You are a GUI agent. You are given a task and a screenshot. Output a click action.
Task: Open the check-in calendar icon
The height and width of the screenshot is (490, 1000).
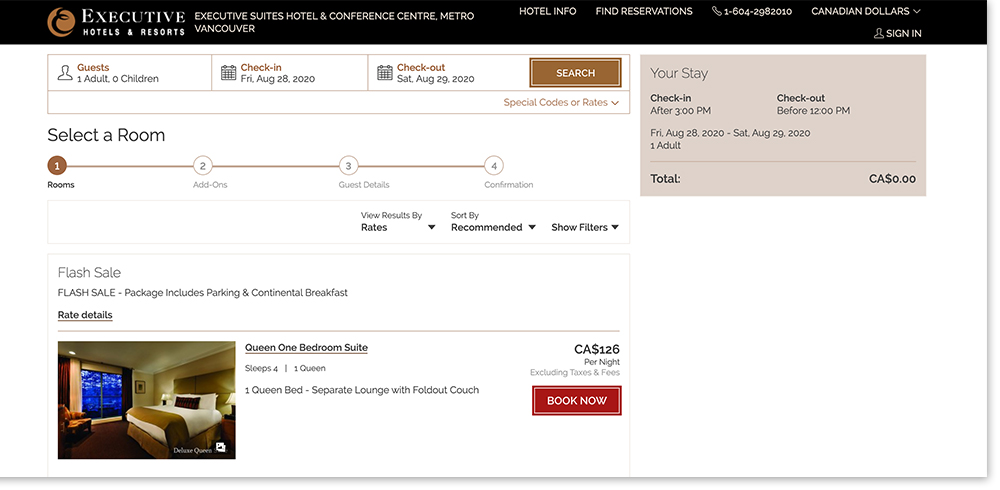[228, 73]
